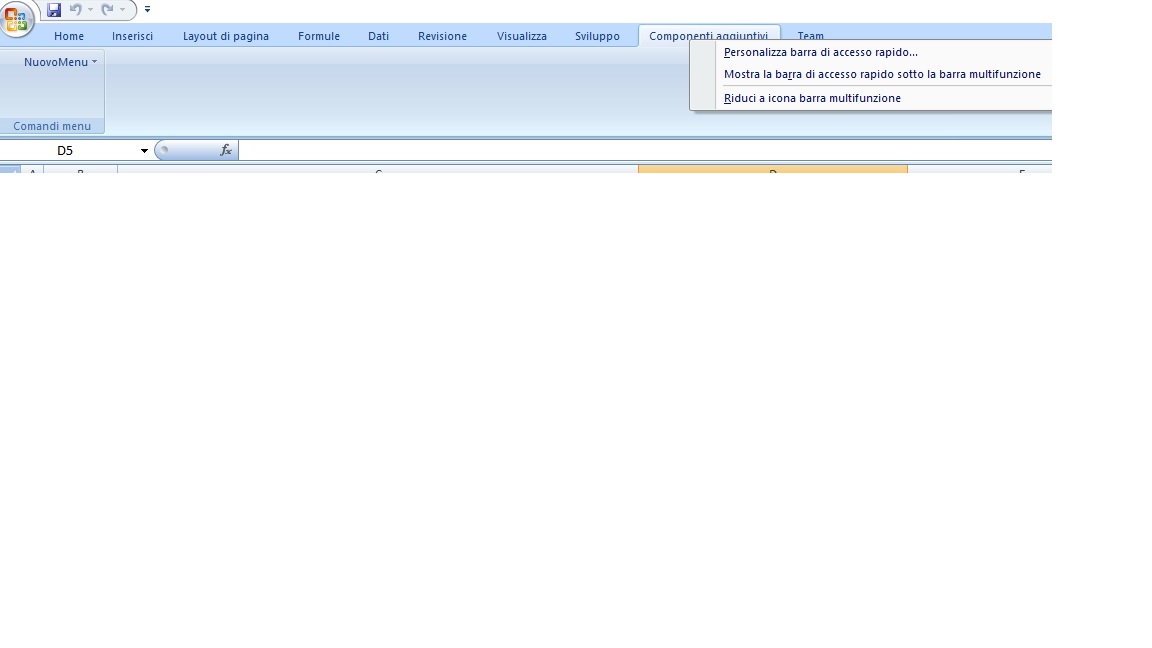The width and height of the screenshot is (1152, 648).
Task: Click the Select All corner button
Action: [x=10, y=170]
